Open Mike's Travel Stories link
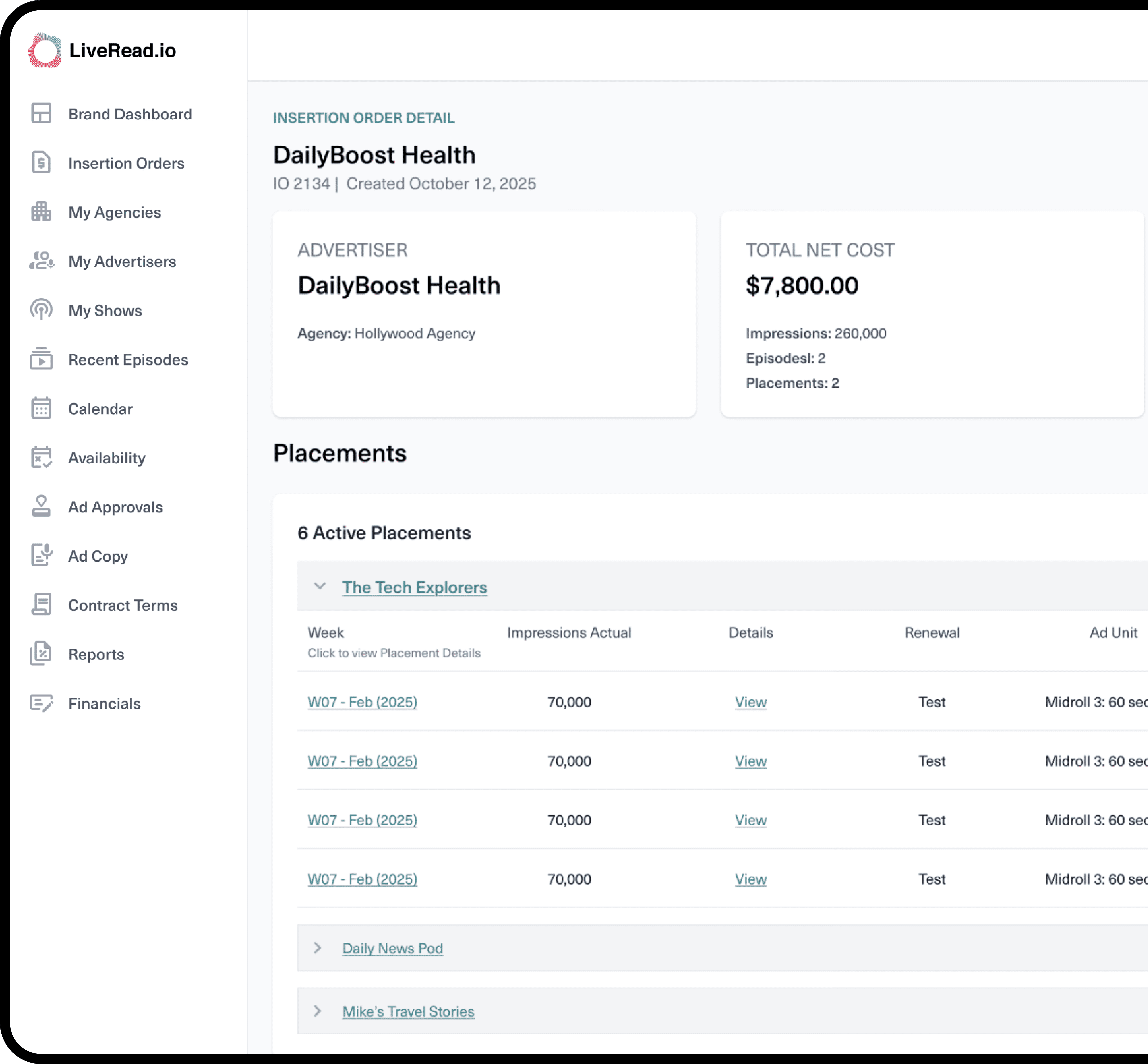 [408, 1012]
